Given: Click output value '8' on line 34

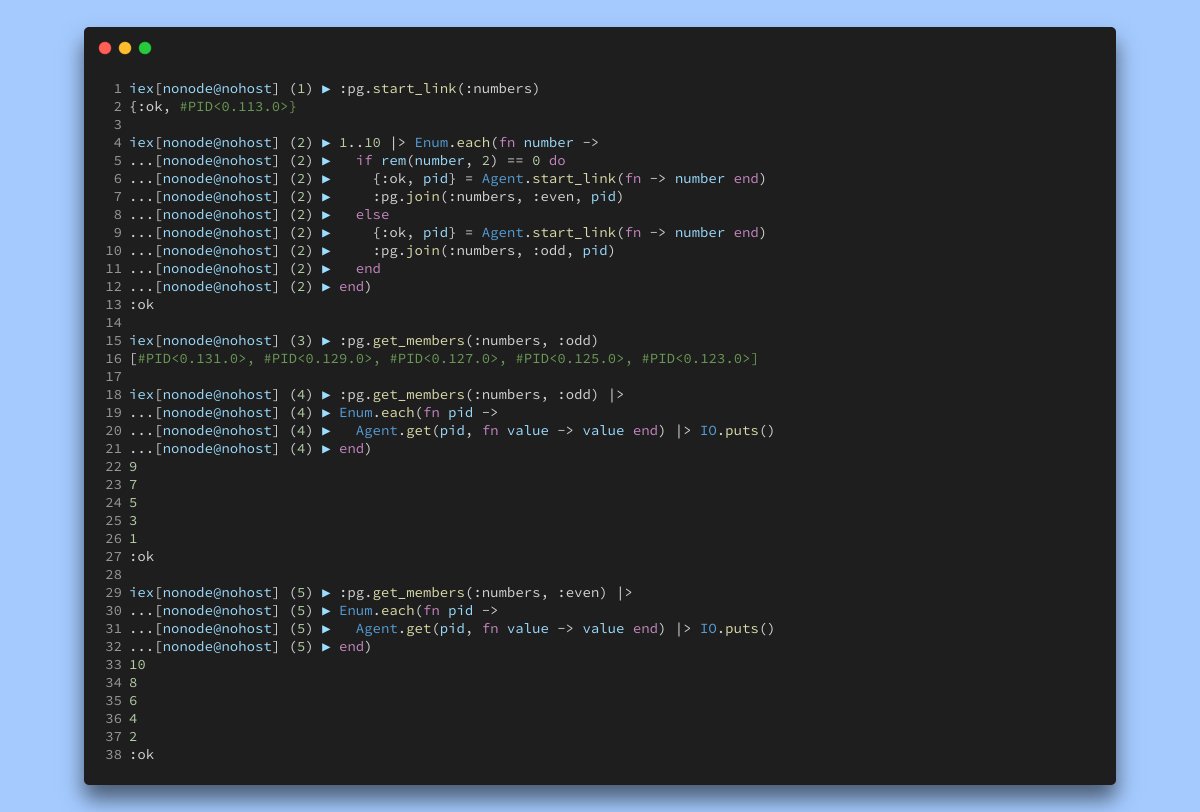Looking at the screenshot, I should pos(133,682).
